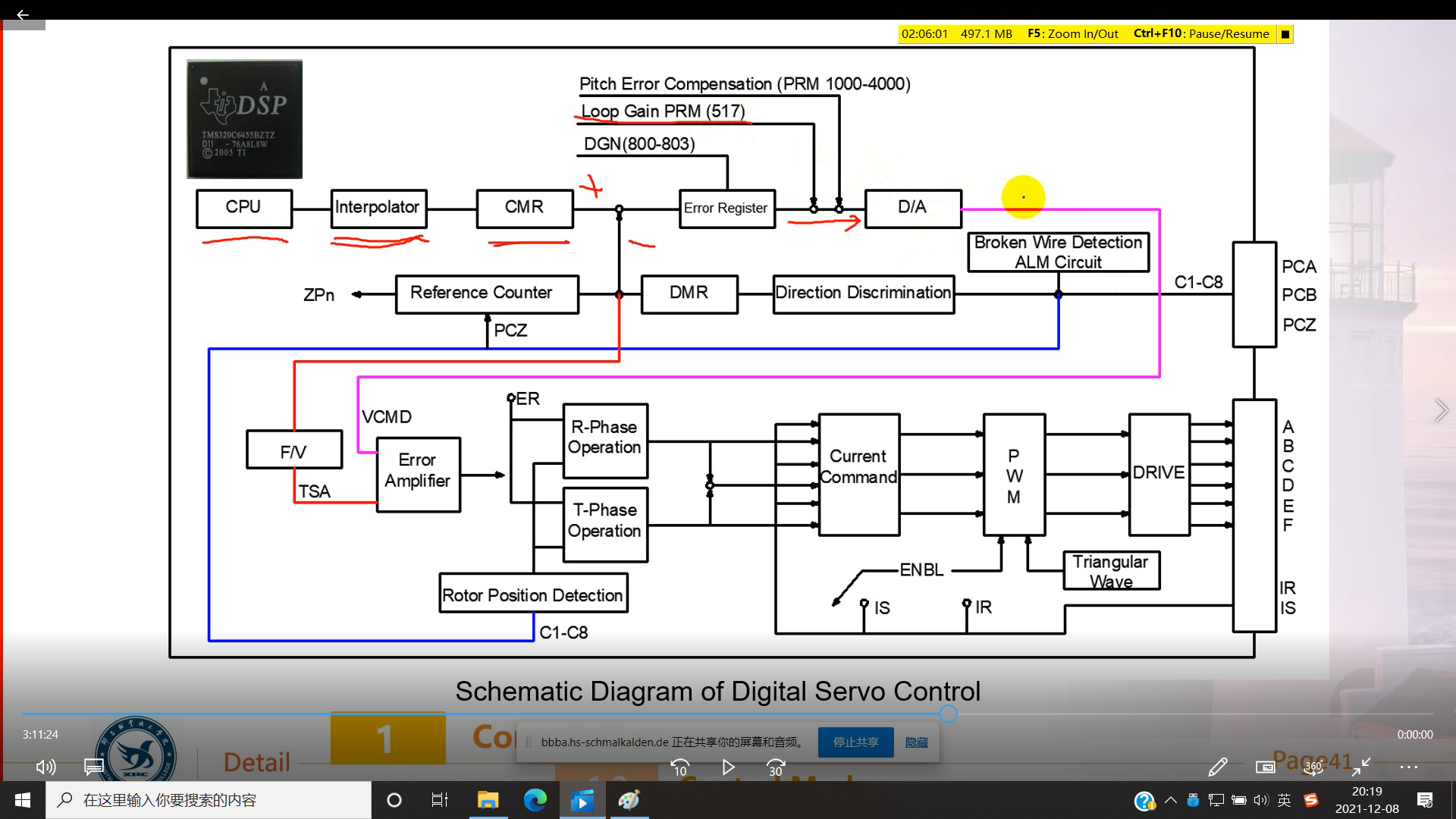Mute the video volume
The image size is (1456, 819).
click(x=45, y=767)
